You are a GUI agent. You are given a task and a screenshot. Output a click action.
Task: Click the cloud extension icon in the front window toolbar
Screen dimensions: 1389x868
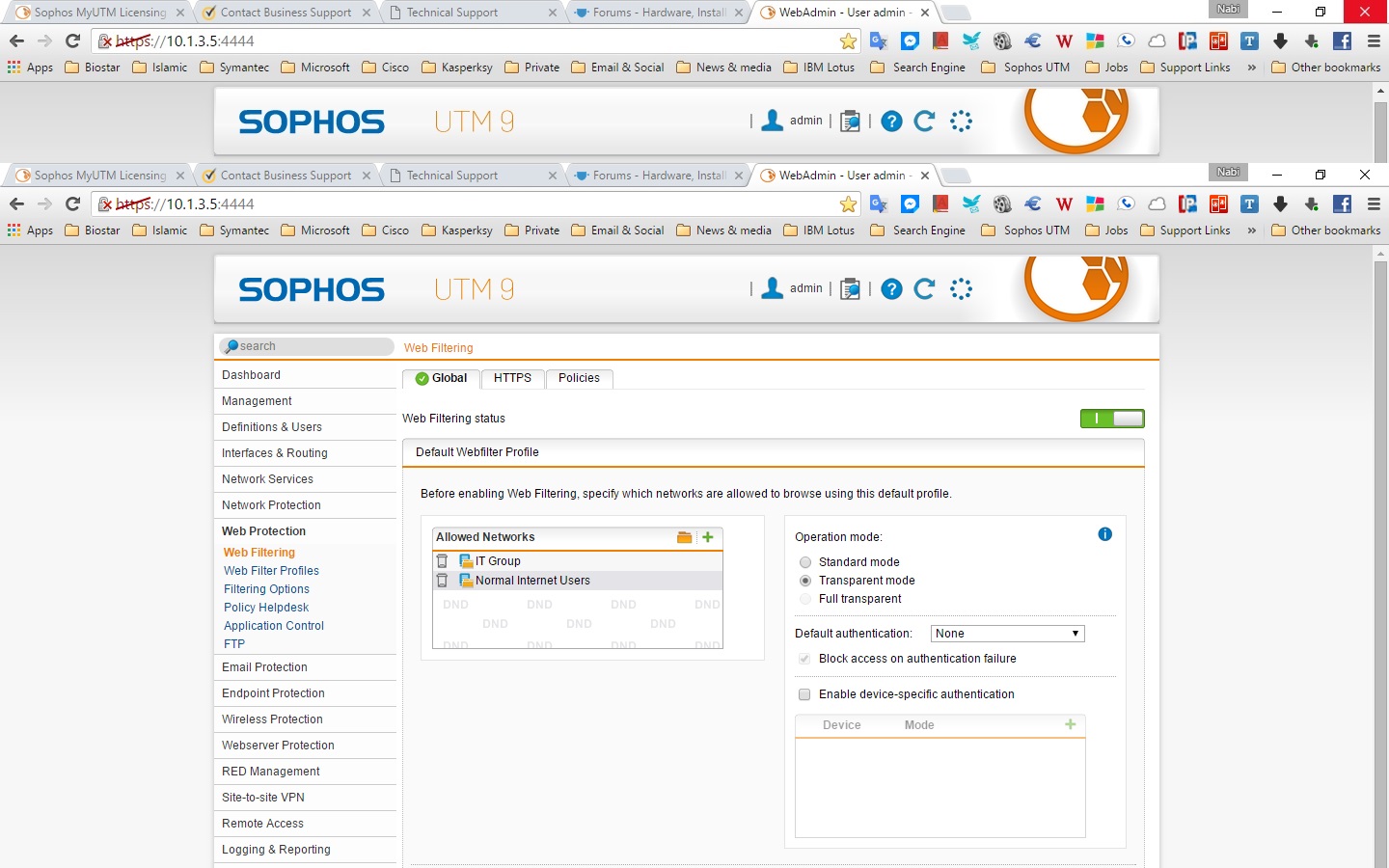(x=1157, y=203)
